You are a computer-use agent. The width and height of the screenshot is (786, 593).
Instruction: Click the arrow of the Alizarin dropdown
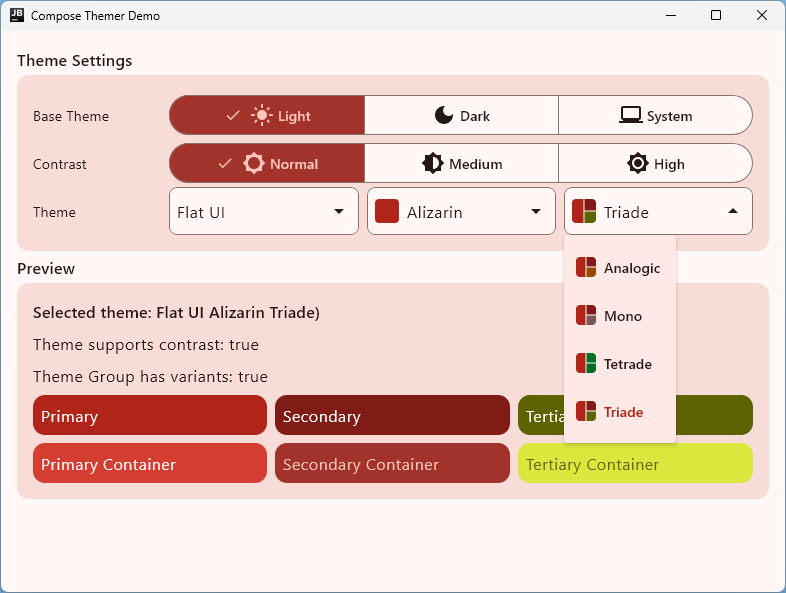536,212
